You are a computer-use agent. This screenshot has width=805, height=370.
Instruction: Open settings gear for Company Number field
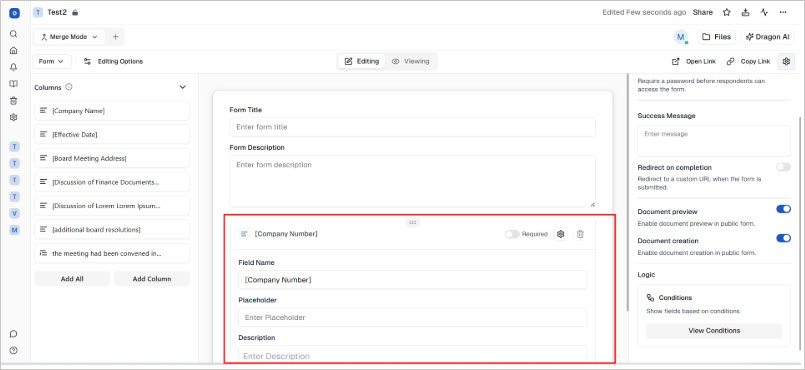pyautogui.click(x=561, y=234)
